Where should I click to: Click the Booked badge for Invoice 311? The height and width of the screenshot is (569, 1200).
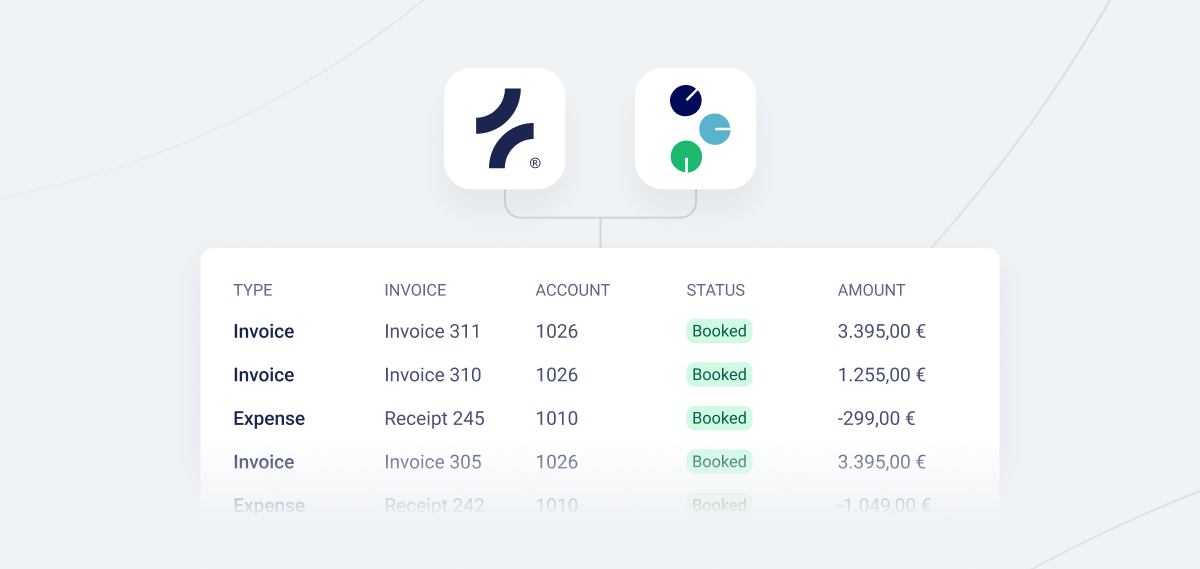coord(719,331)
